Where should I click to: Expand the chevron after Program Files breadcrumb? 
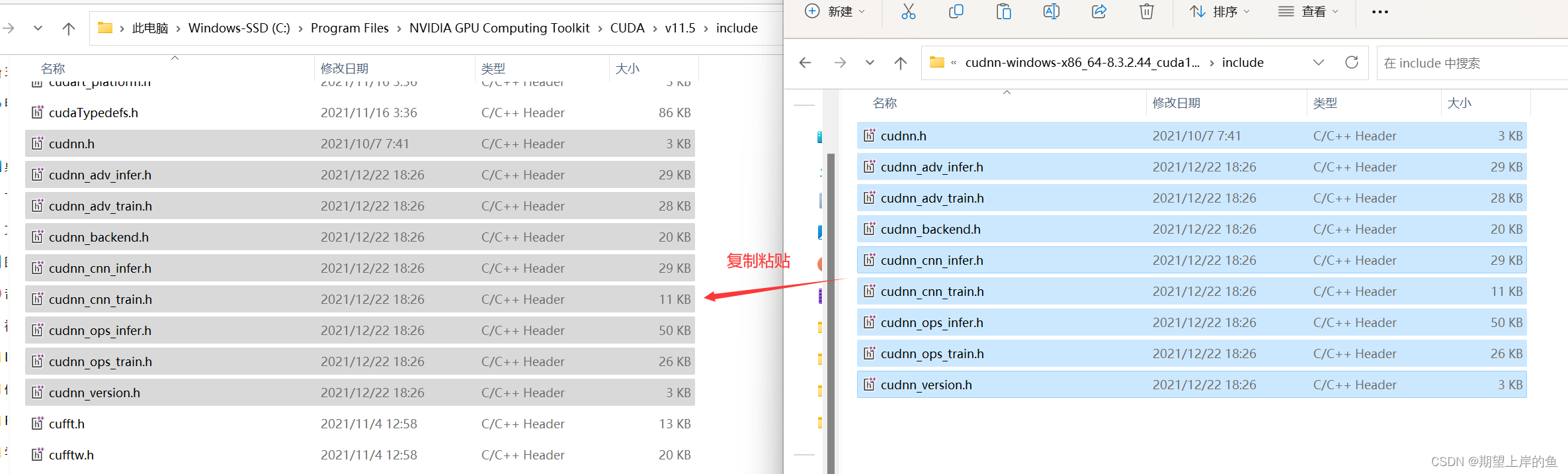point(399,28)
